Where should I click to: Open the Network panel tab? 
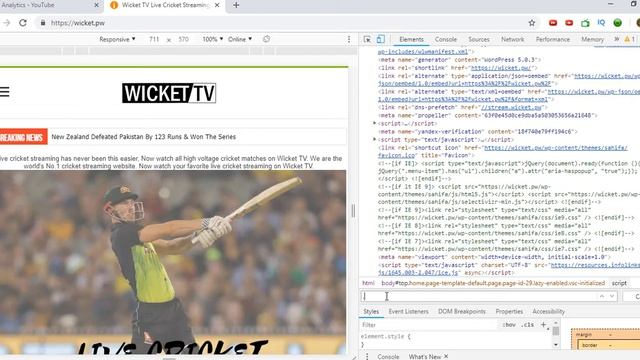coord(513,40)
